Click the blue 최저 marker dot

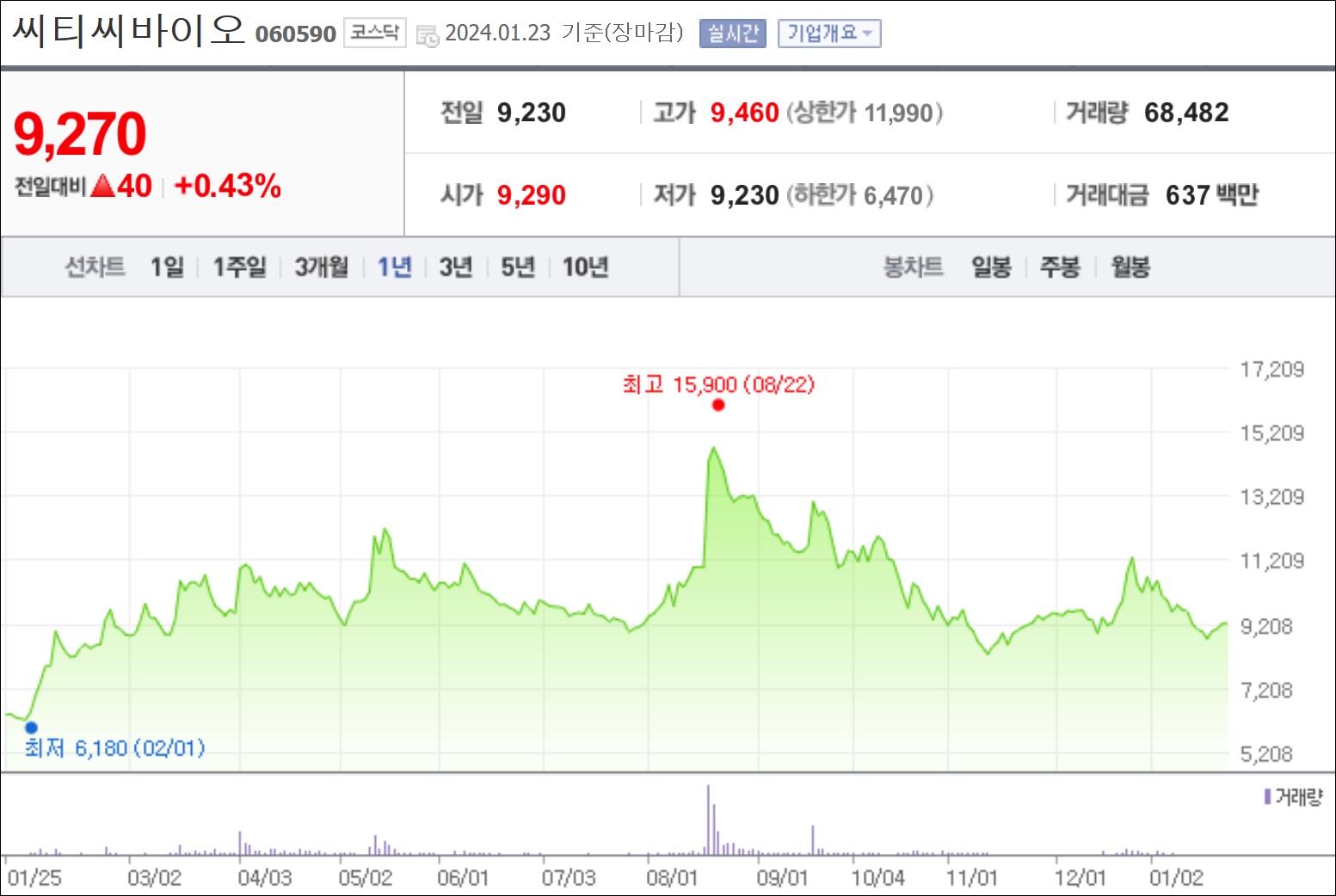(31, 727)
